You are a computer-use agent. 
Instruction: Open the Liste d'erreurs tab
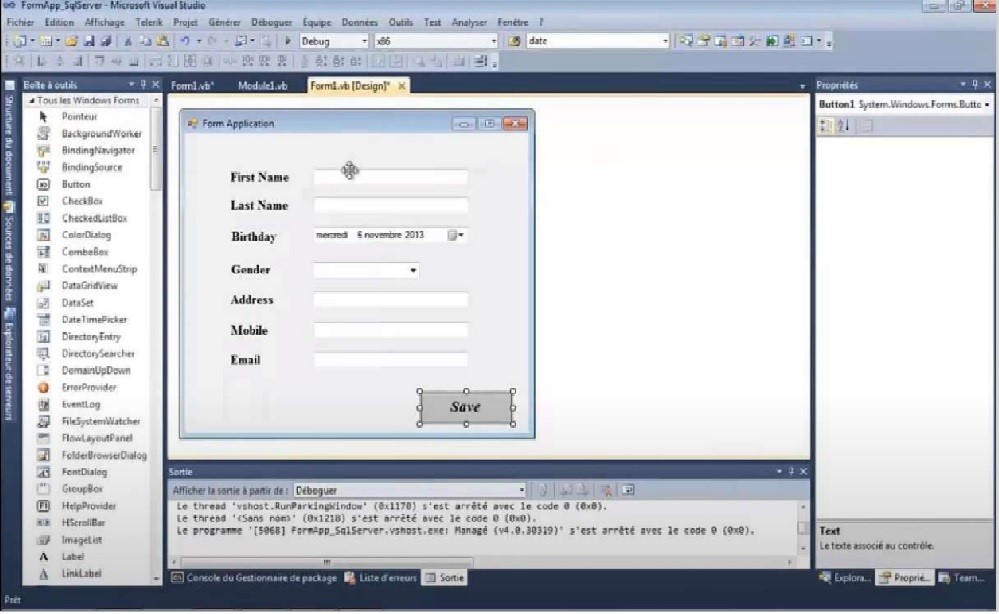pyautogui.click(x=379, y=578)
